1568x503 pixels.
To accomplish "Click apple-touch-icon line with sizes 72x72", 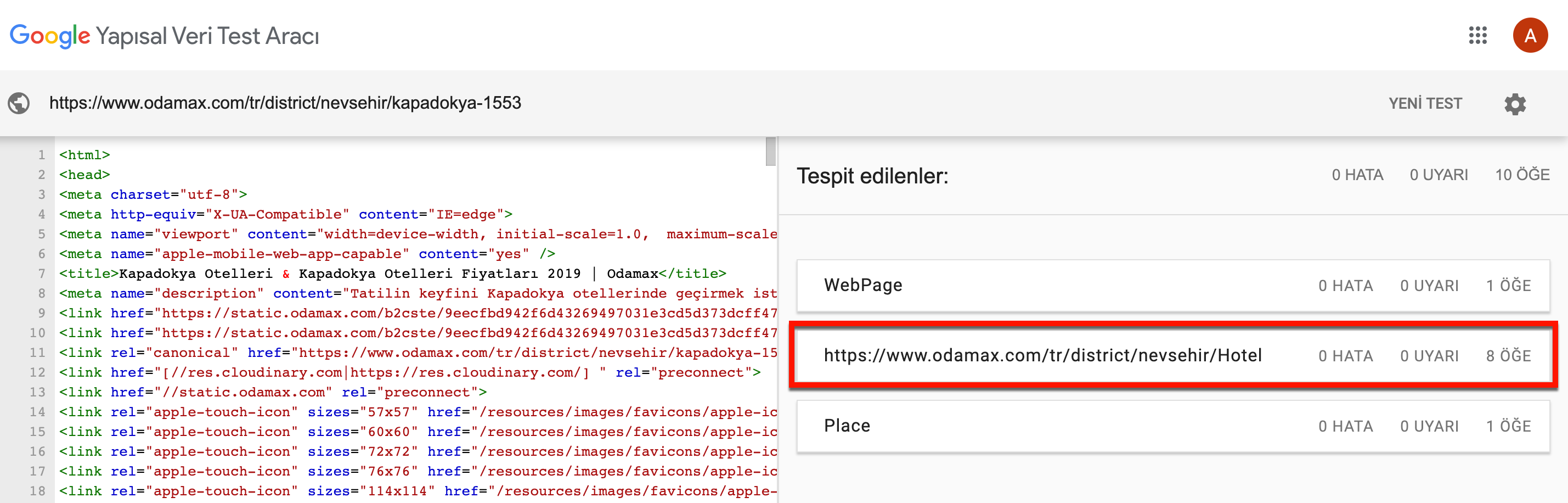I will [418, 452].
